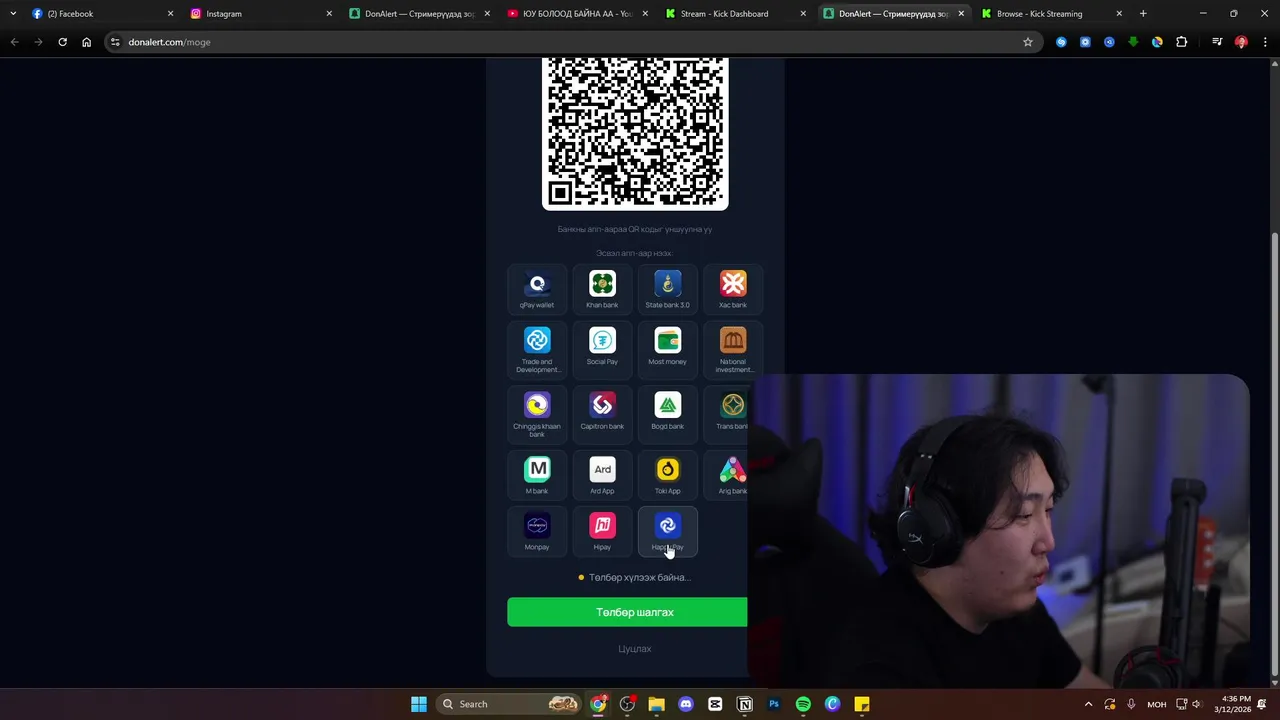The height and width of the screenshot is (720, 1280).
Task: Select the currently active DonAlert tab
Action: tap(893, 14)
